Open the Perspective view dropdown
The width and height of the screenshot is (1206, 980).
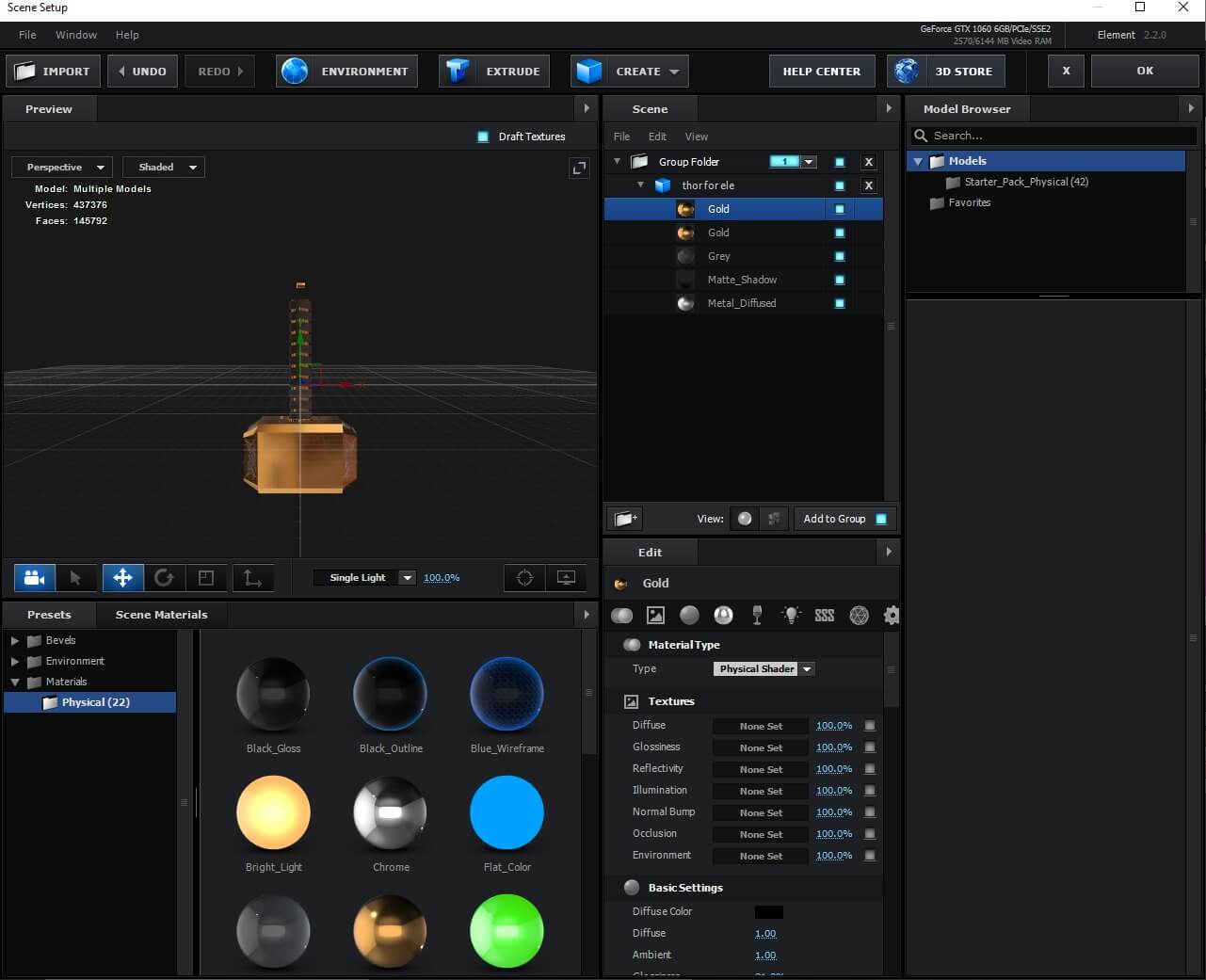coord(62,168)
